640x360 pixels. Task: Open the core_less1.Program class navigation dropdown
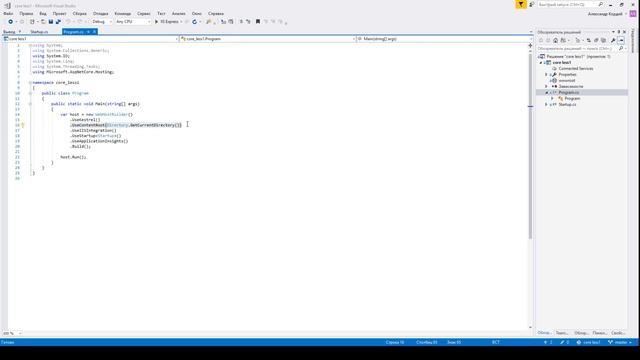pos(267,39)
